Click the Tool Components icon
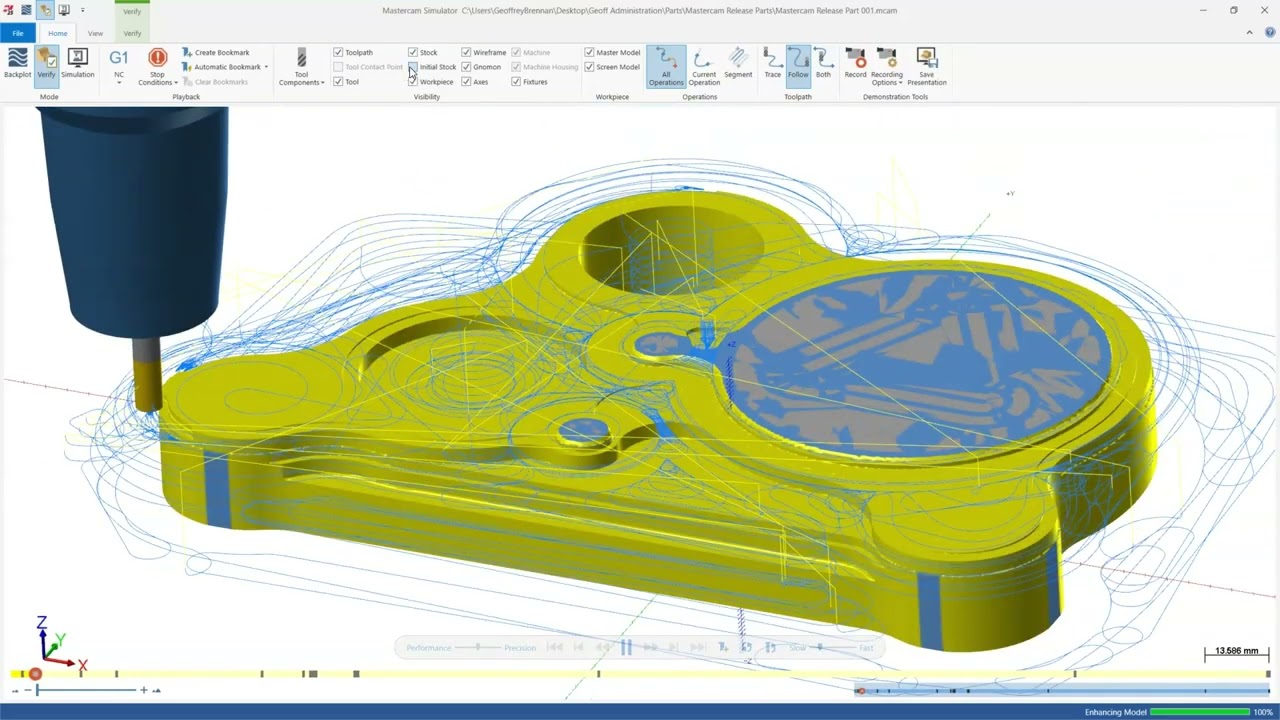Screen dimensions: 1280x720 tap(301, 58)
